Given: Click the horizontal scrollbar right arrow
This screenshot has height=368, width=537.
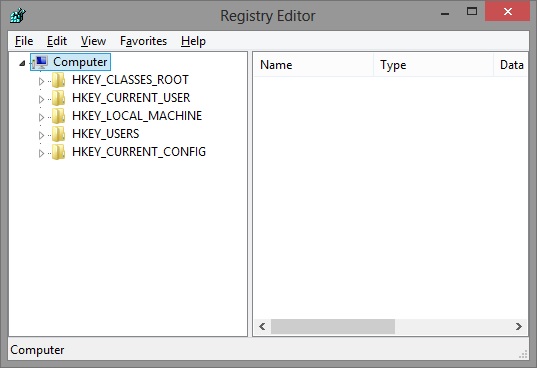Looking at the screenshot, I should pyautogui.click(x=519, y=327).
